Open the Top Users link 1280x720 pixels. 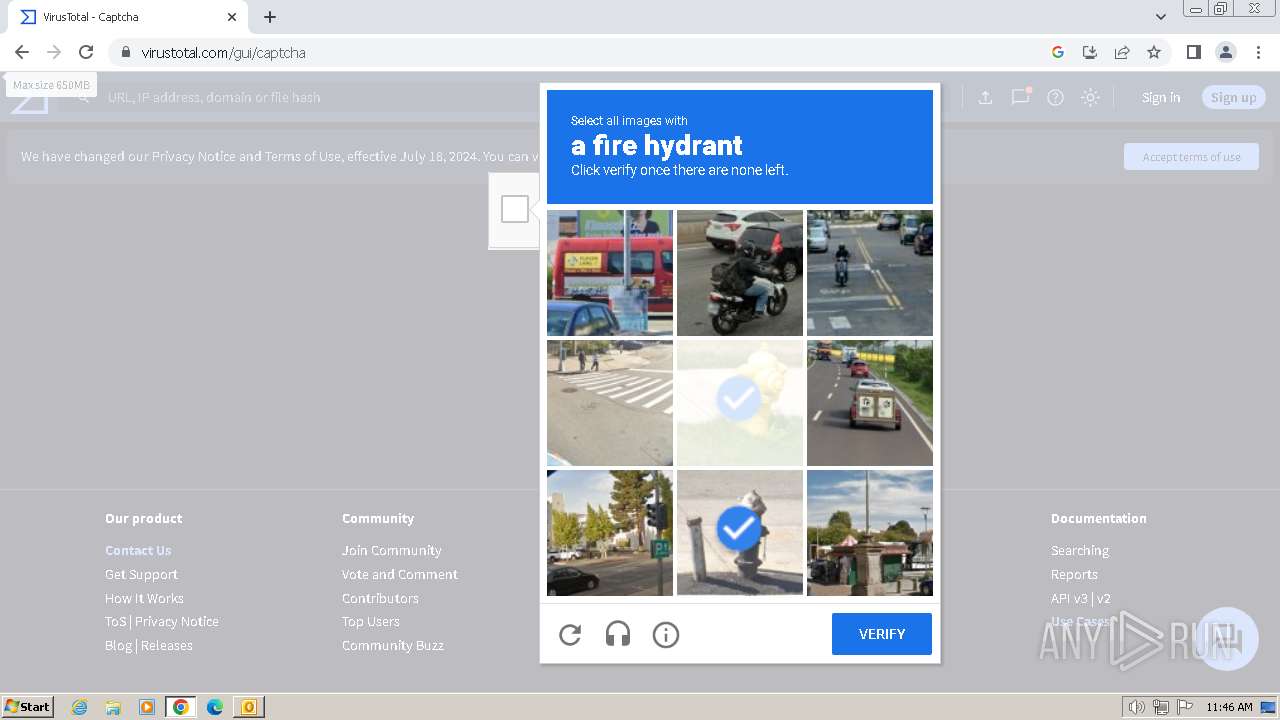371,621
